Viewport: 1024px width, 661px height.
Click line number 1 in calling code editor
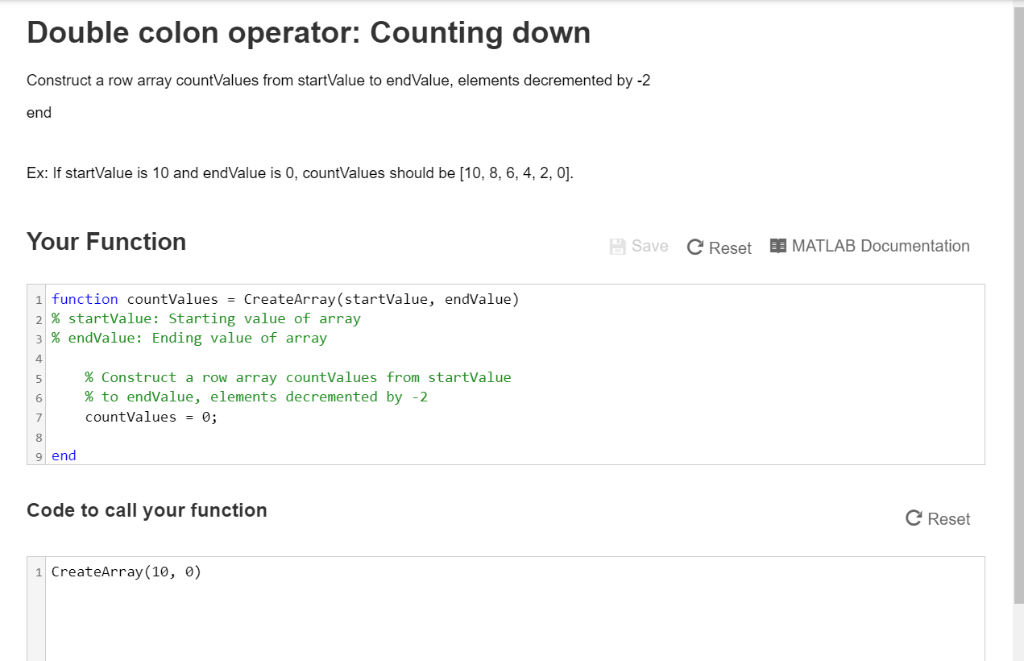(39, 572)
